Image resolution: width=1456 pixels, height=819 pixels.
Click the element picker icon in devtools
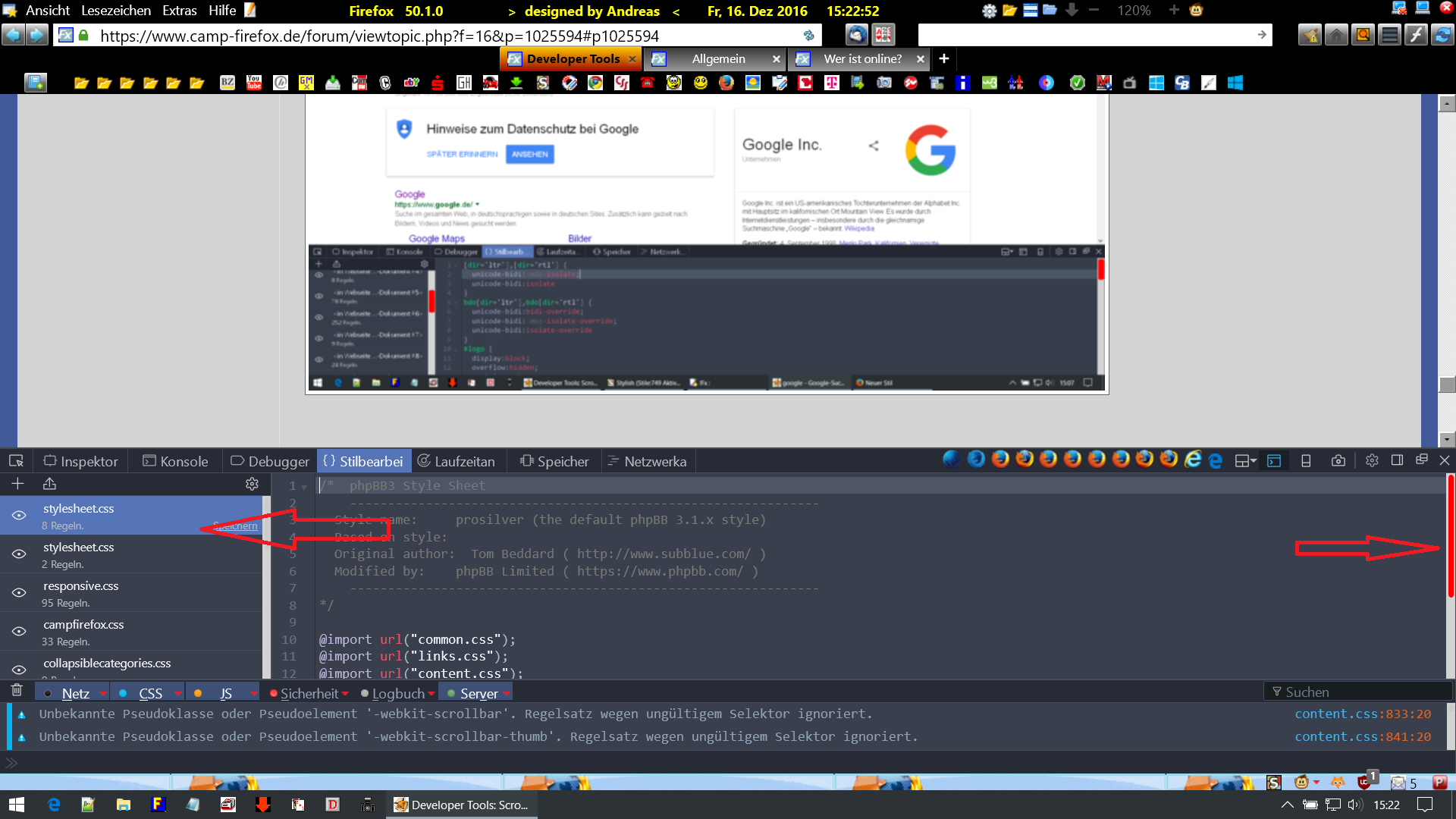[16, 461]
